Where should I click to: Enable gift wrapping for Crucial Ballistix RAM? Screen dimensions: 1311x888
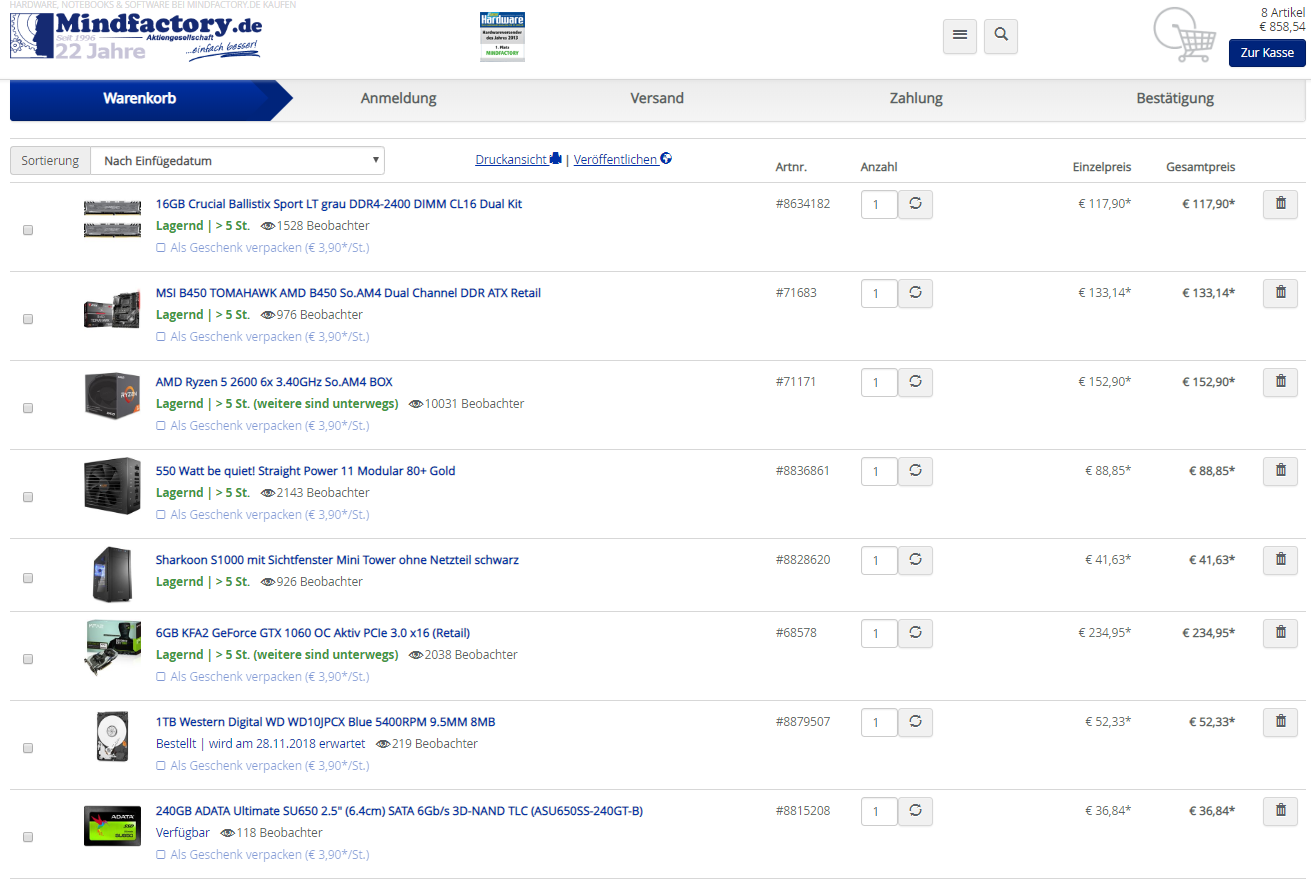click(161, 248)
